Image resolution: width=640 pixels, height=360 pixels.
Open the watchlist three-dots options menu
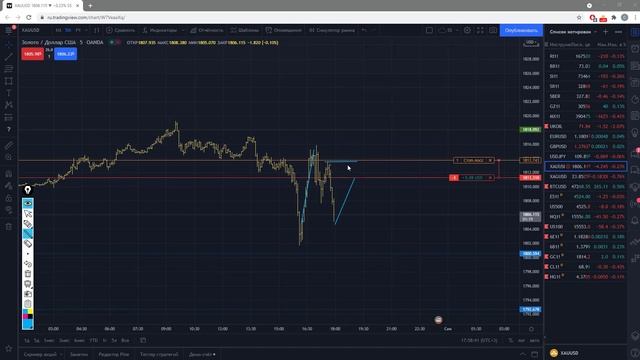618,31
